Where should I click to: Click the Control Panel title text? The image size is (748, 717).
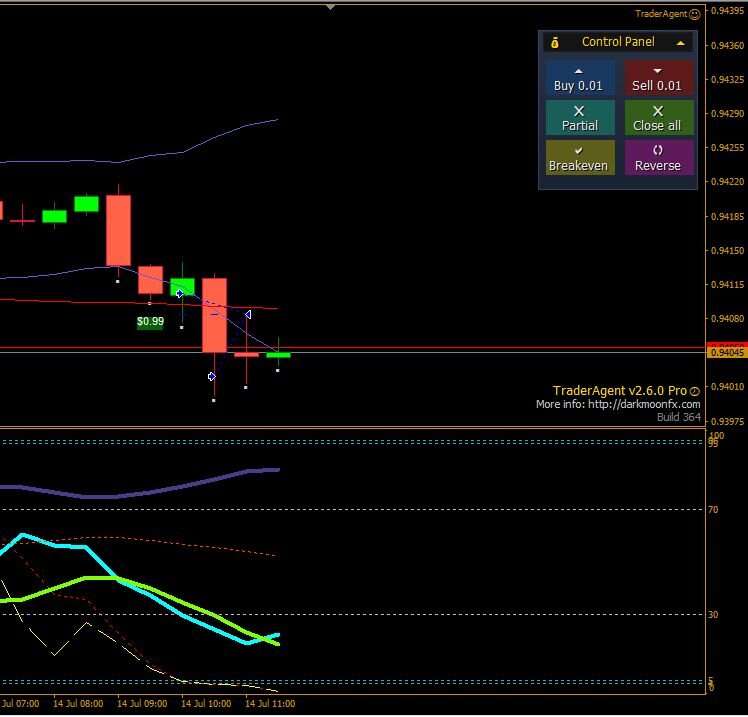[x=618, y=42]
